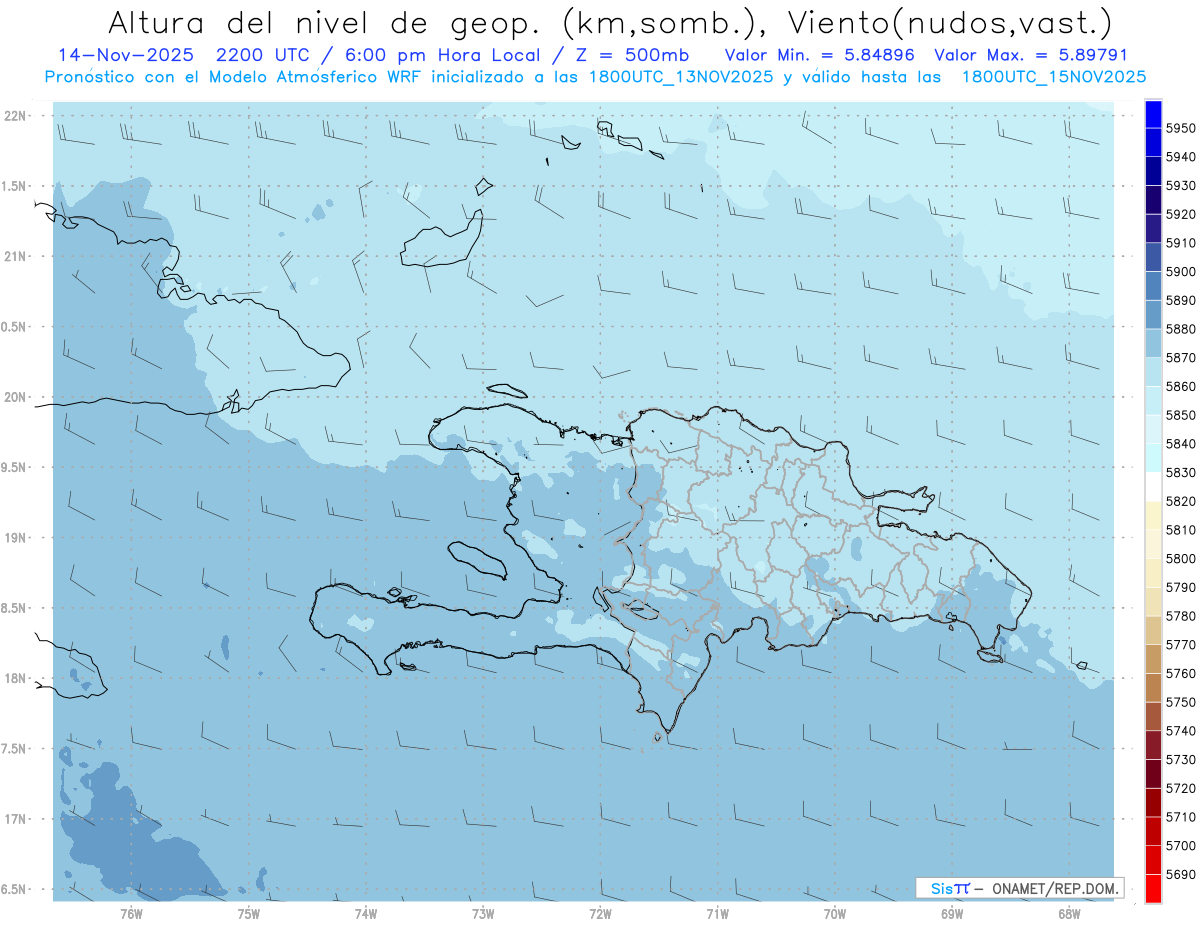
Task: Click the 5710 colorbar value
Action: [x=1180, y=818]
